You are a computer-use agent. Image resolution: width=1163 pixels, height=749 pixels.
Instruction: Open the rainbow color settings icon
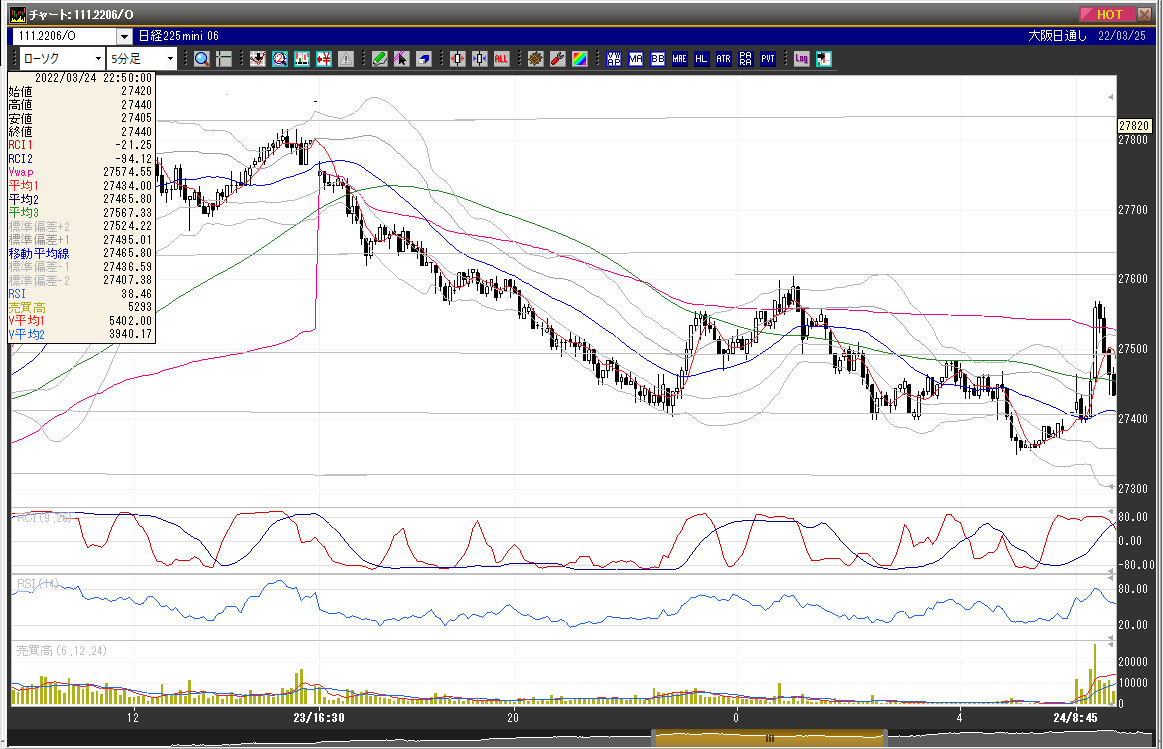[580, 59]
